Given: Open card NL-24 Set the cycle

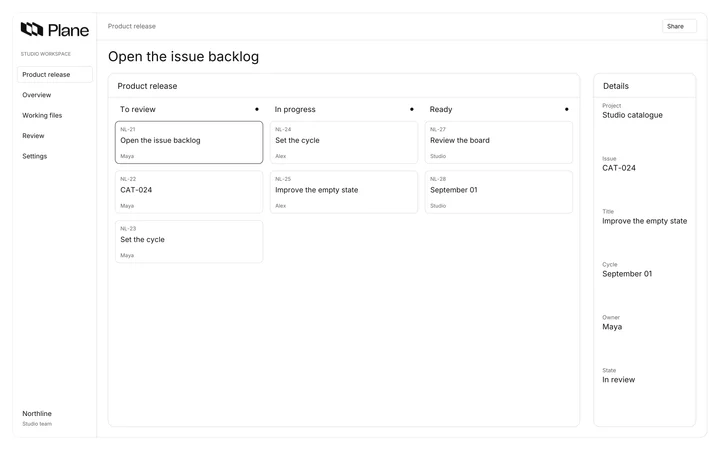Looking at the screenshot, I should [x=344, y=142].
